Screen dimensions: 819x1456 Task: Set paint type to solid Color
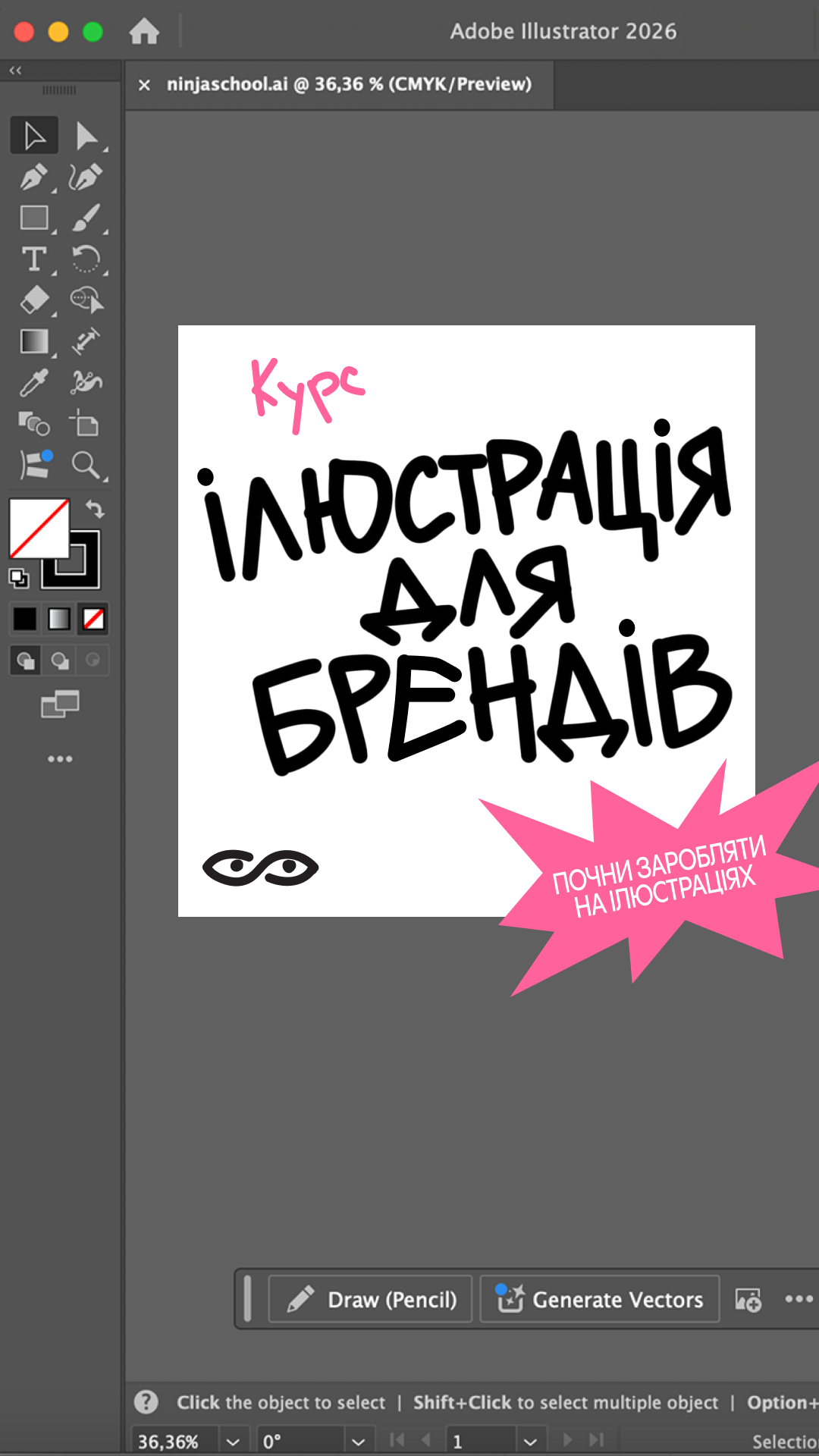tap(24, 619)
